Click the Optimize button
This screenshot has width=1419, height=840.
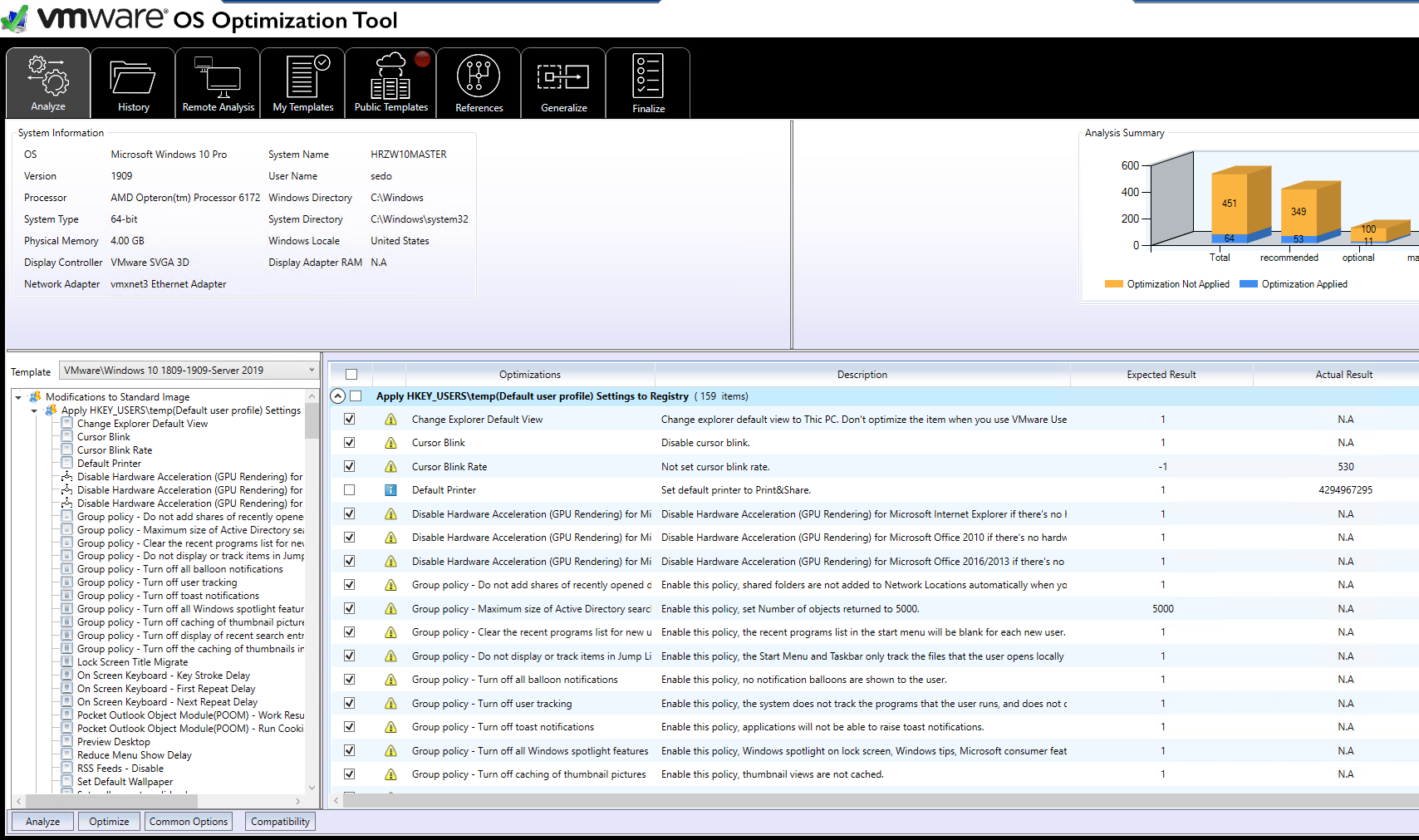109,822
